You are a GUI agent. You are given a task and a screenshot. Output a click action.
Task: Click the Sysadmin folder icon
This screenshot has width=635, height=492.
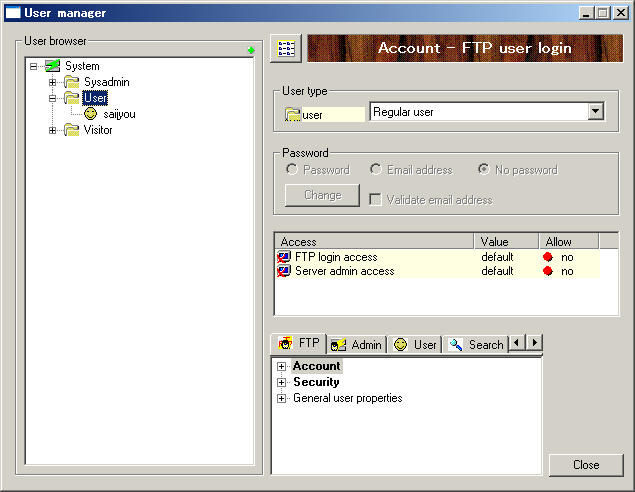point(72,82)
